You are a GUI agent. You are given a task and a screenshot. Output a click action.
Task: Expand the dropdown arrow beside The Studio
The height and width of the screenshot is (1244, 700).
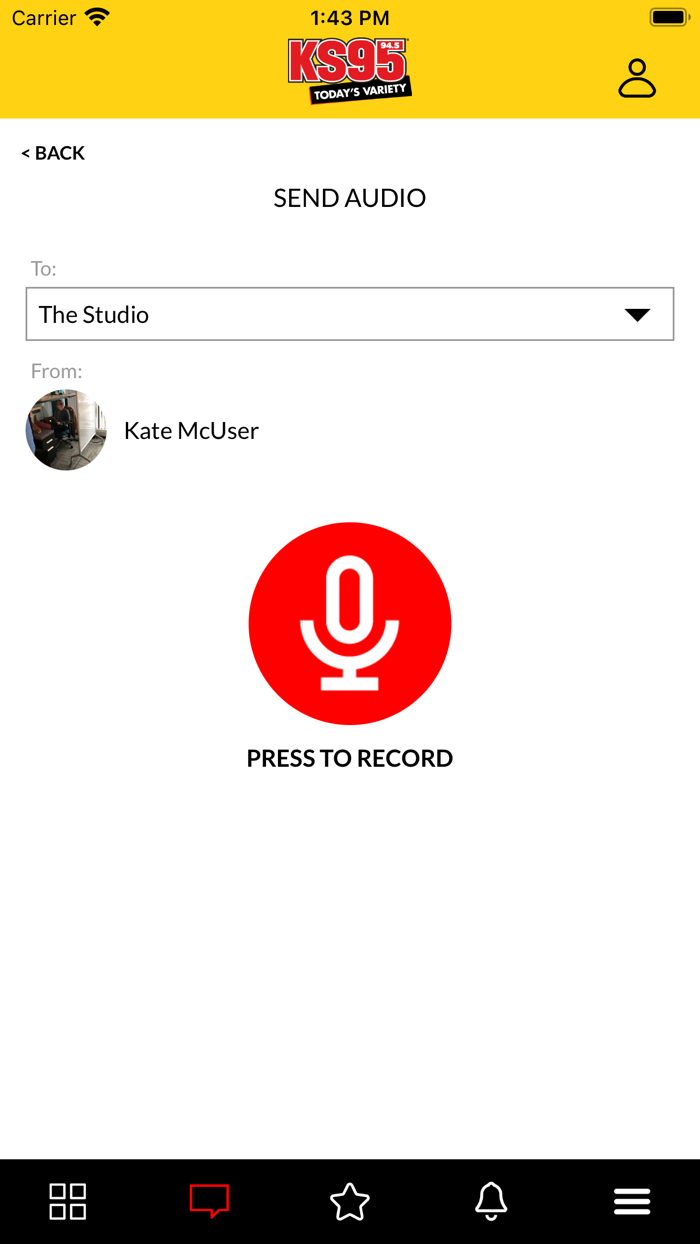(637, 315)
